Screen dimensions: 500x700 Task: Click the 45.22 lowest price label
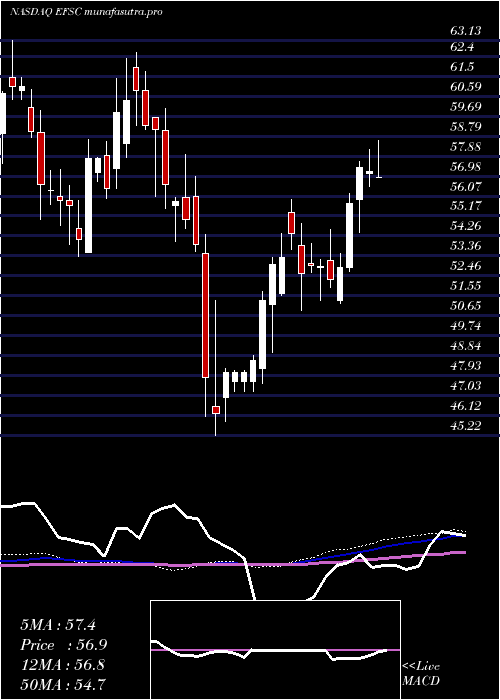coord(466,426)
